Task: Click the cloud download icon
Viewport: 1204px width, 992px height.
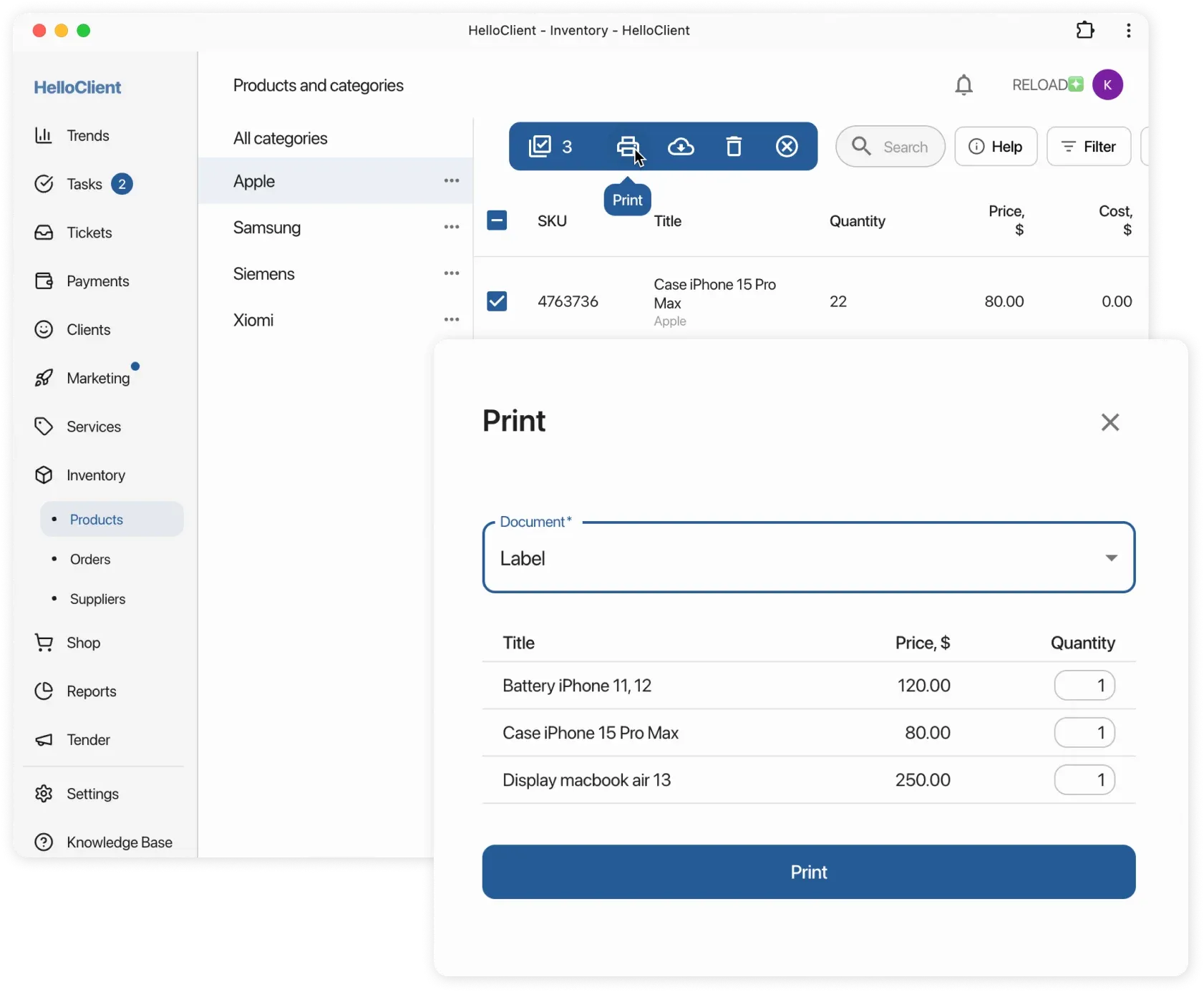Action: [681, 147]
